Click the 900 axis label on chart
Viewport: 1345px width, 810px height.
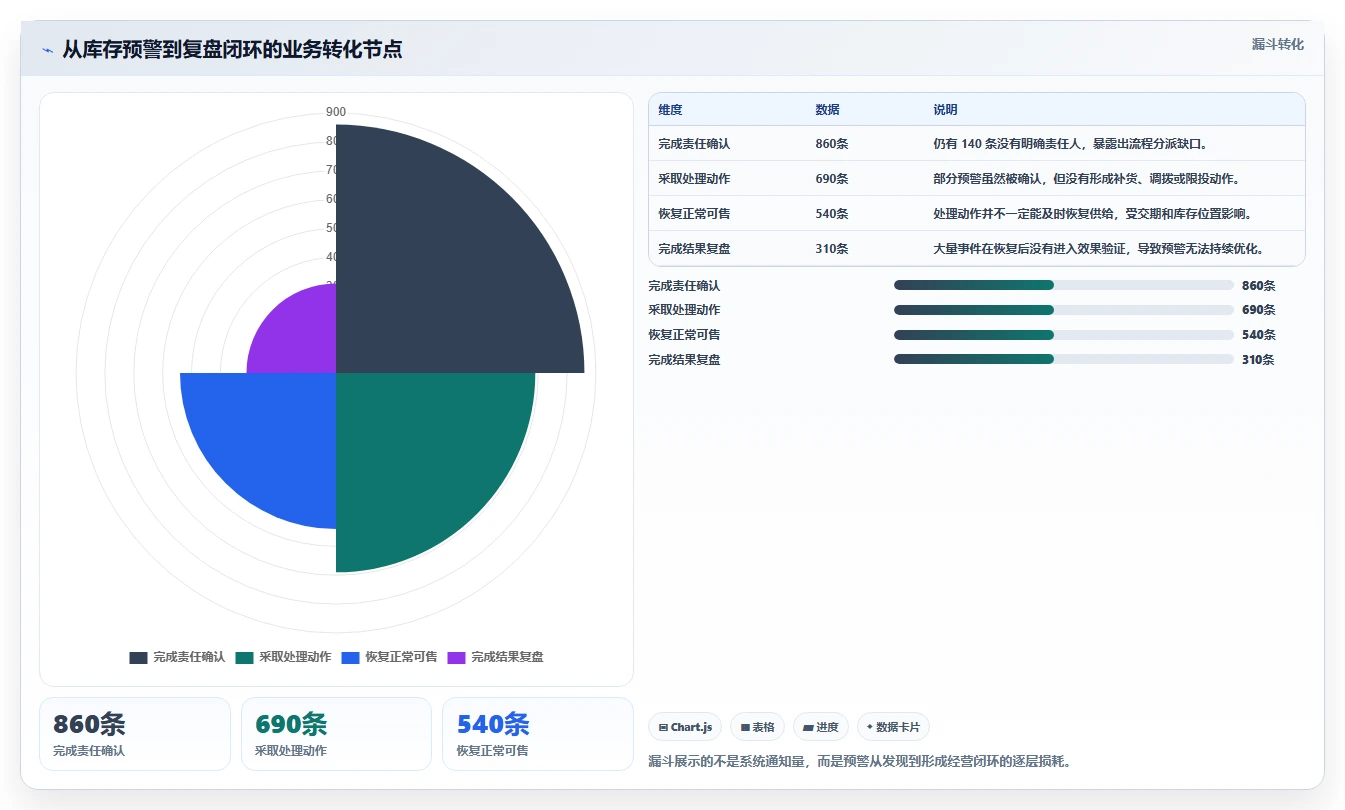[336, 112]
